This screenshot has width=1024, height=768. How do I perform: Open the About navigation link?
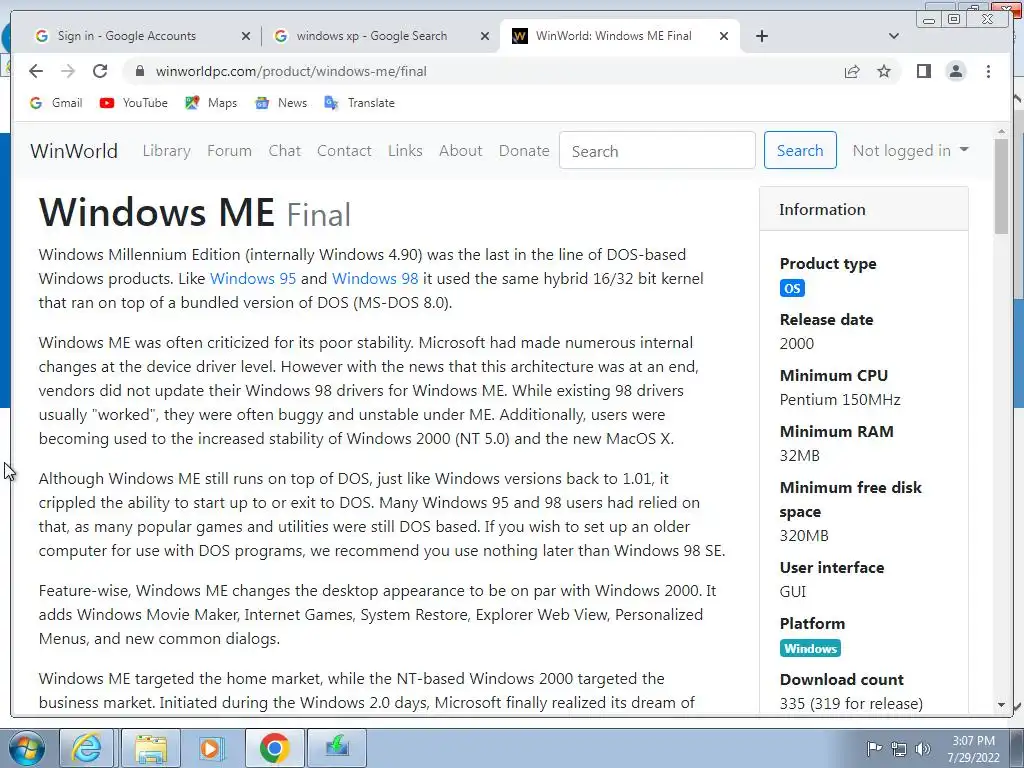coord(460,151)
